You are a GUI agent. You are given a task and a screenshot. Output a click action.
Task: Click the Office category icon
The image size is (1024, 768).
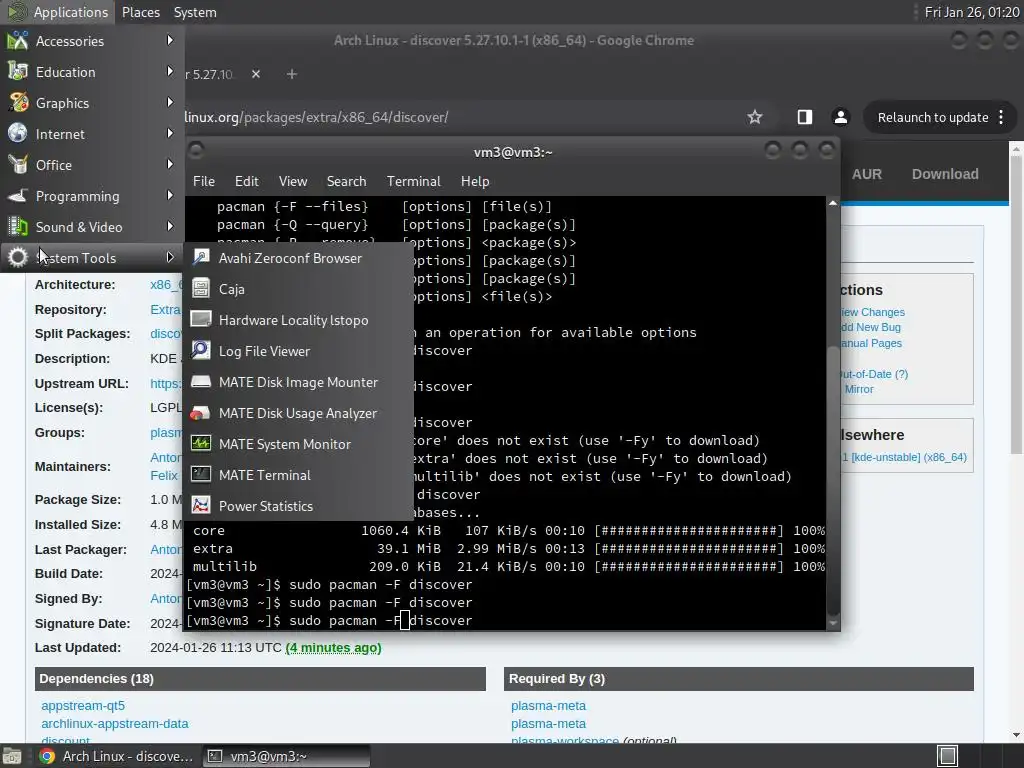pyautogui.click(x=18, y=165)
